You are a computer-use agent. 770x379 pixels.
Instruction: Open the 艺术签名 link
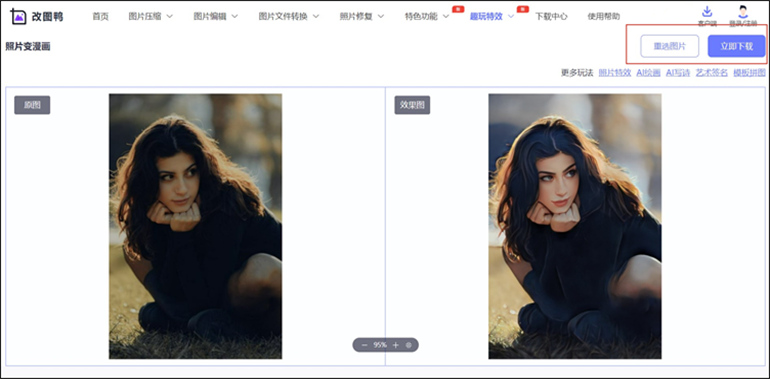(x=712, y=73)
